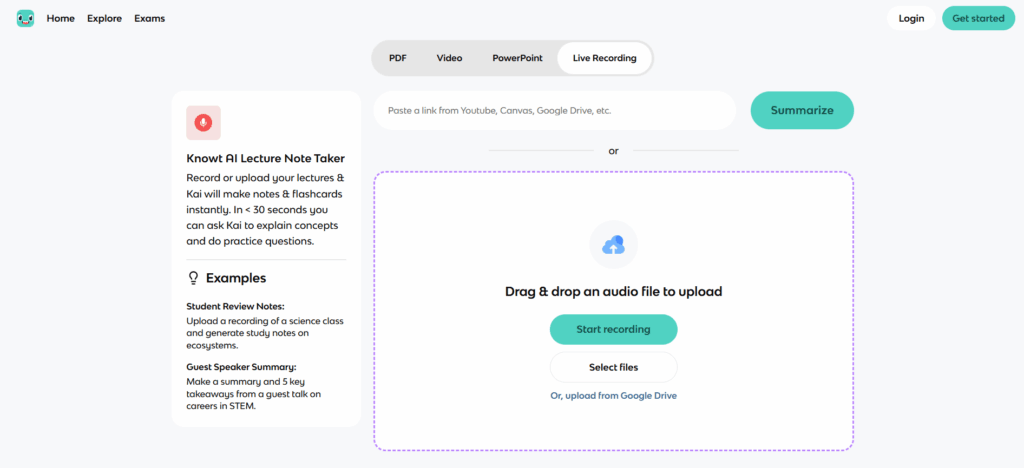The height and width of the screenshot is (468, 1024).
Task: Click the careers in STEM description text
Action: click(253, 394)
